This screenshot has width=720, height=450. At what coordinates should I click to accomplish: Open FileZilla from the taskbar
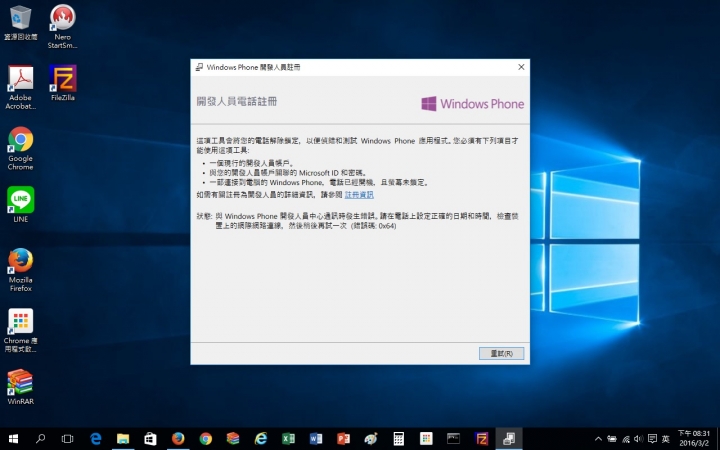tap(481, 439)
